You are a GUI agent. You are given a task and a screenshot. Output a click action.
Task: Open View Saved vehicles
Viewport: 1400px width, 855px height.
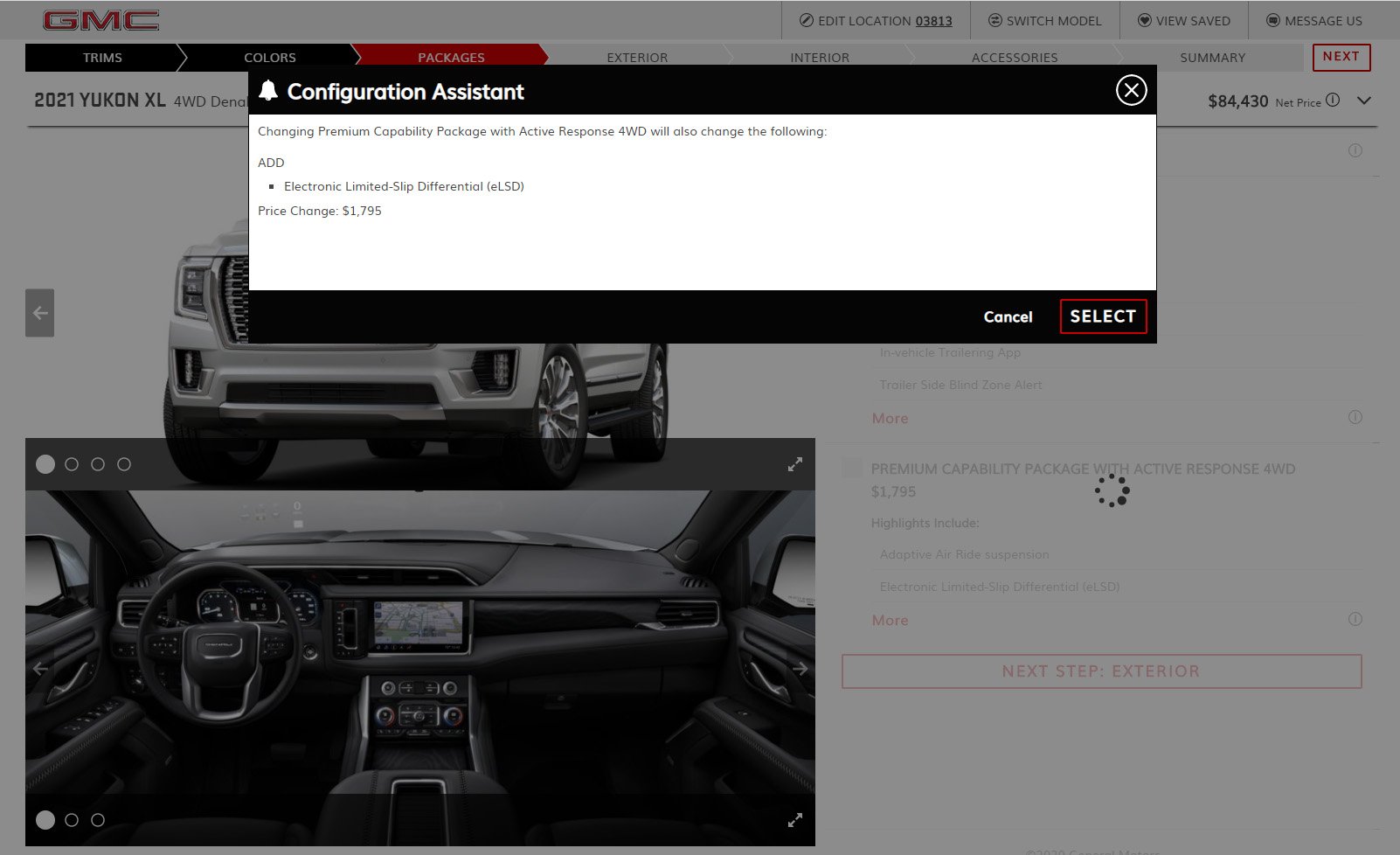[x=1183, y=21]
